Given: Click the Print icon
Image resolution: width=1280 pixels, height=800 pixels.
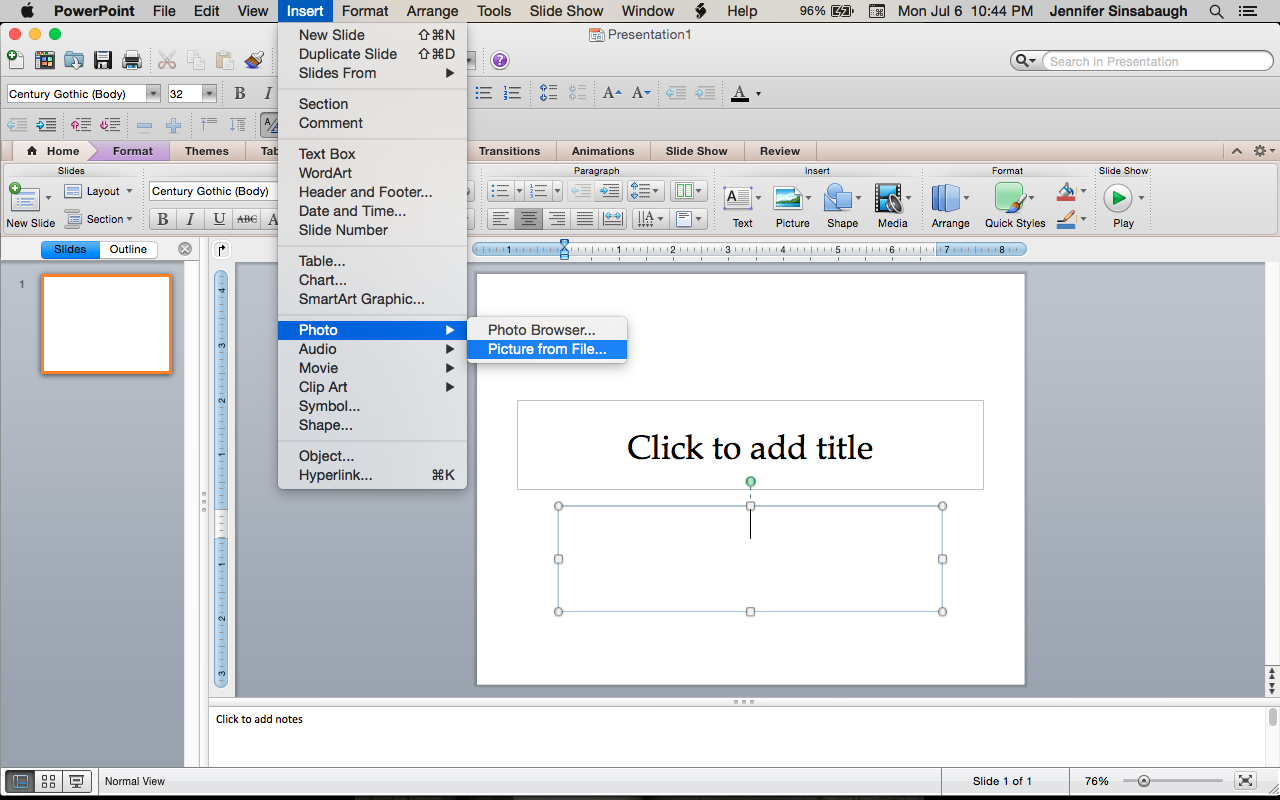Looking at the screenshot, I should point(132,60).
